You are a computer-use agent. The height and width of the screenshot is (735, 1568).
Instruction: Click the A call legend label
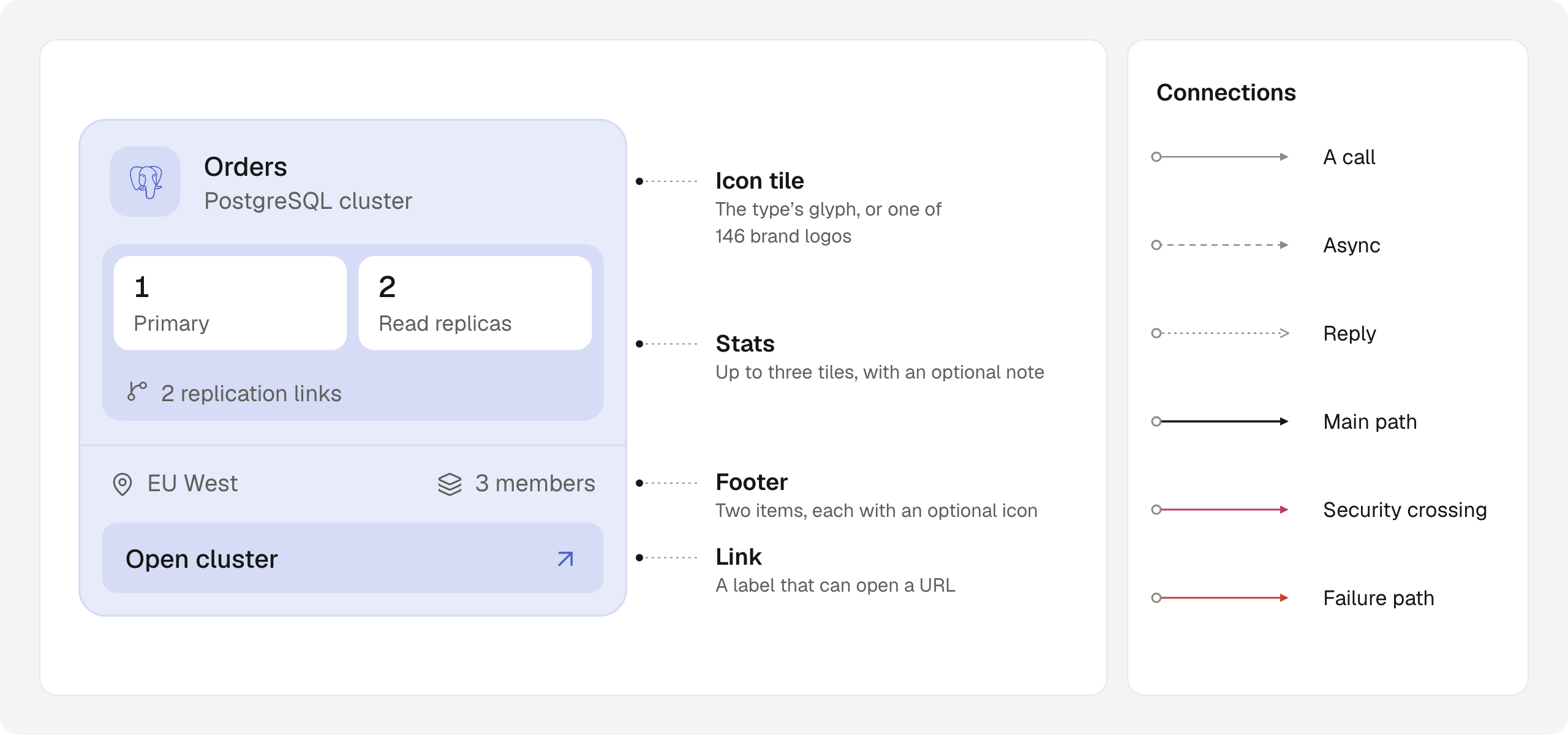1349,157
